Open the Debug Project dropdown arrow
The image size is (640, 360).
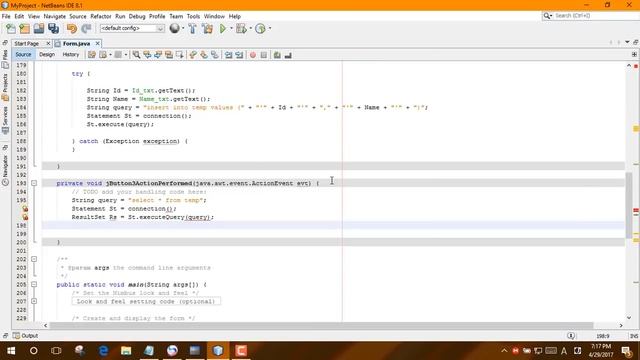click(x=250, y=28)
